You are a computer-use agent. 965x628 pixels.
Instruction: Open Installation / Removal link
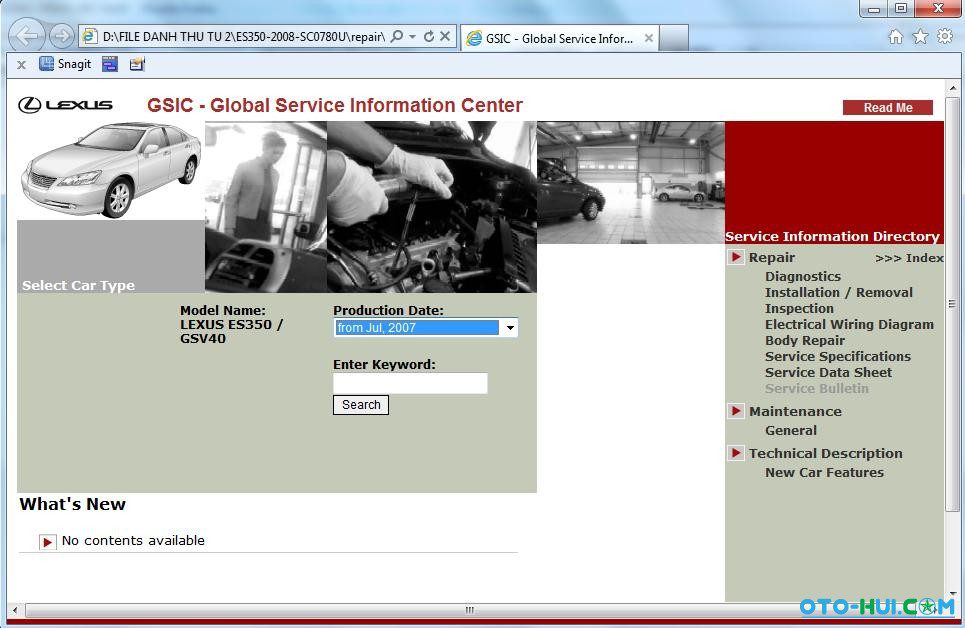pyautogui.click(x=839, y=292)
